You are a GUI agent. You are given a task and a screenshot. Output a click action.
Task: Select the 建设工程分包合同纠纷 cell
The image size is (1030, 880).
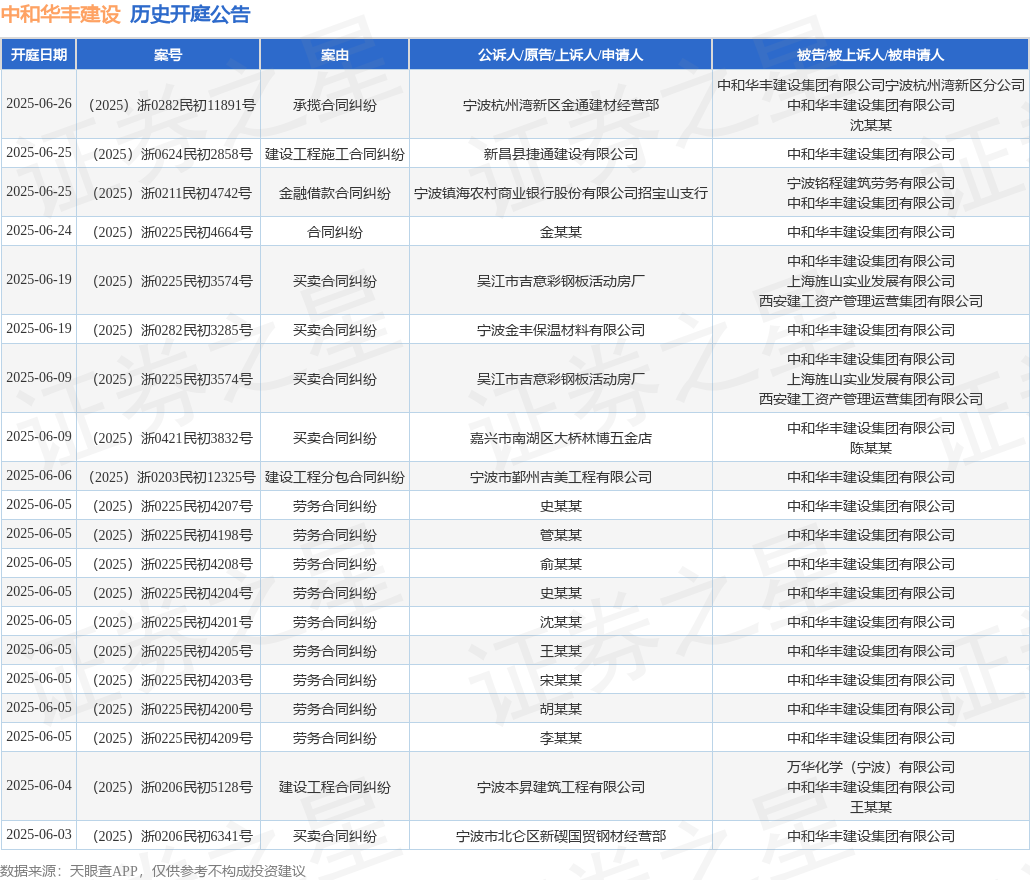(x=334, y=477)
